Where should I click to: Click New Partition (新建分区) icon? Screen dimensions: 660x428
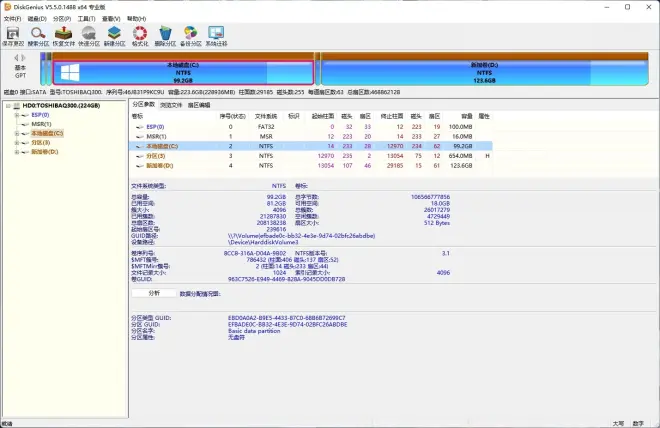coord(114,34)
